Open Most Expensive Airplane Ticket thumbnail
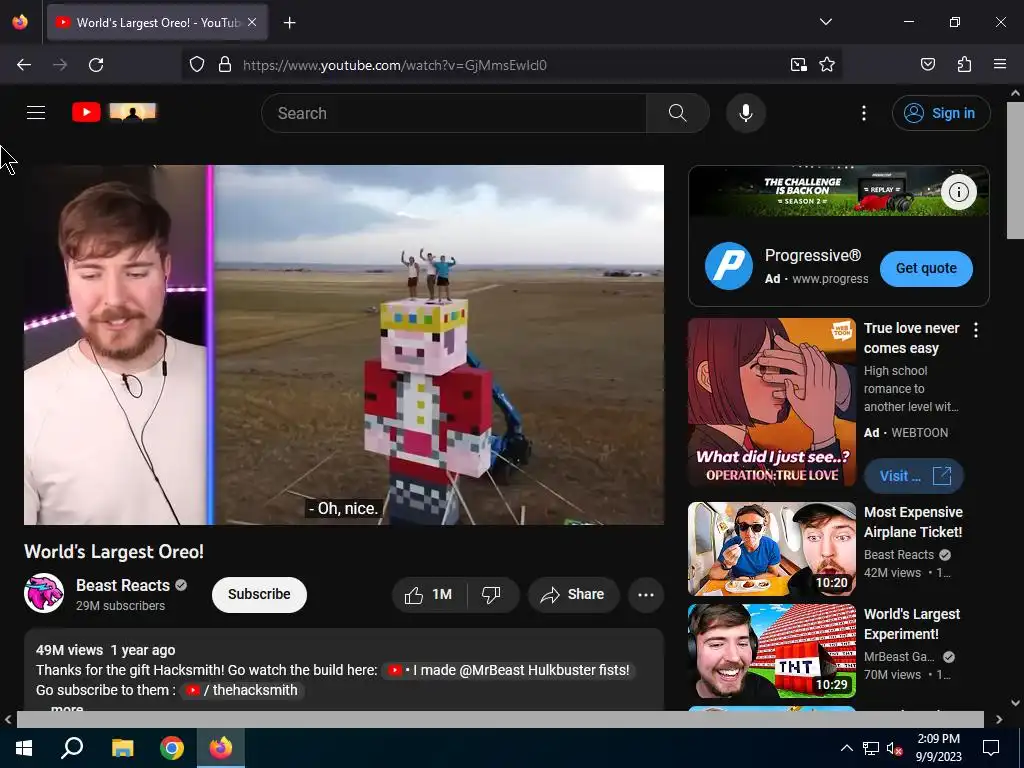Image resolution: width=1024 pixels, height=768 pixels. pos(772,549)
